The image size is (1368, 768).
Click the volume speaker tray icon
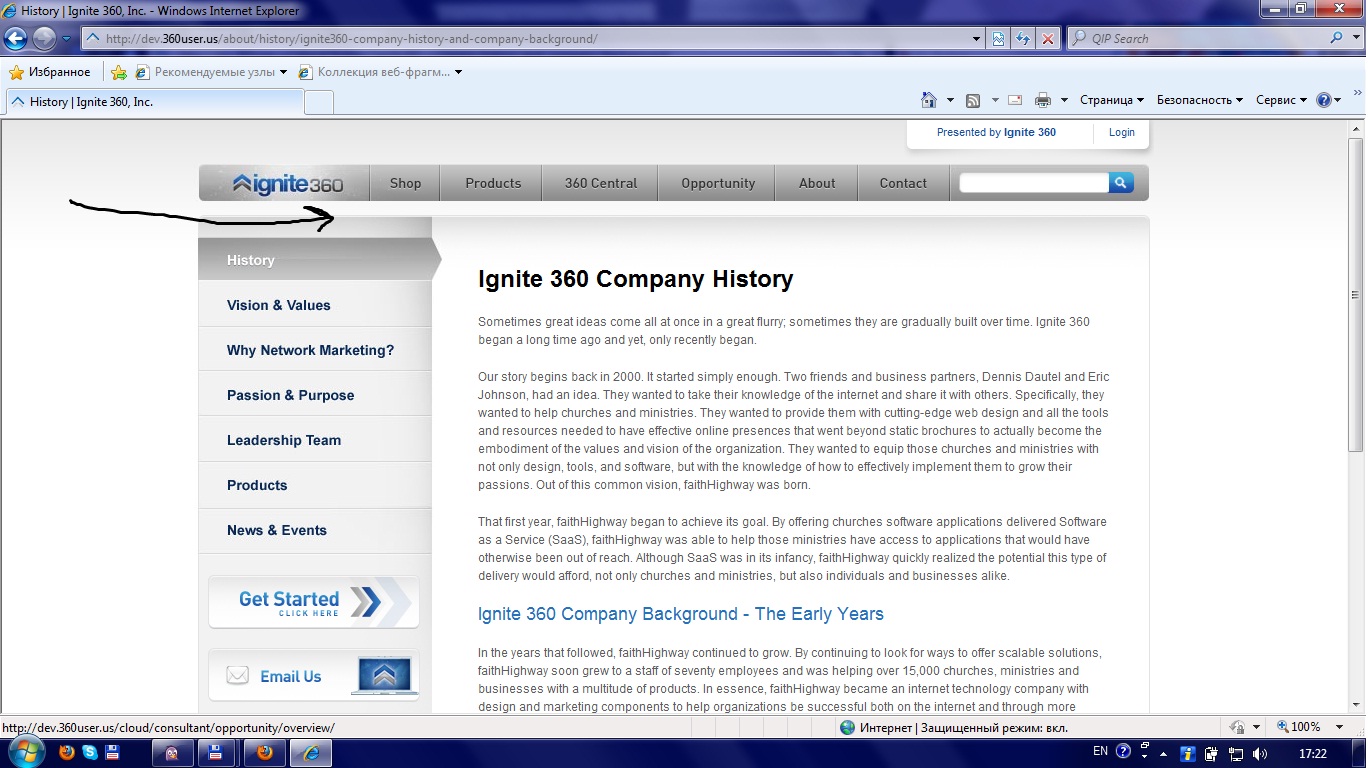(x=1259, y=753)
